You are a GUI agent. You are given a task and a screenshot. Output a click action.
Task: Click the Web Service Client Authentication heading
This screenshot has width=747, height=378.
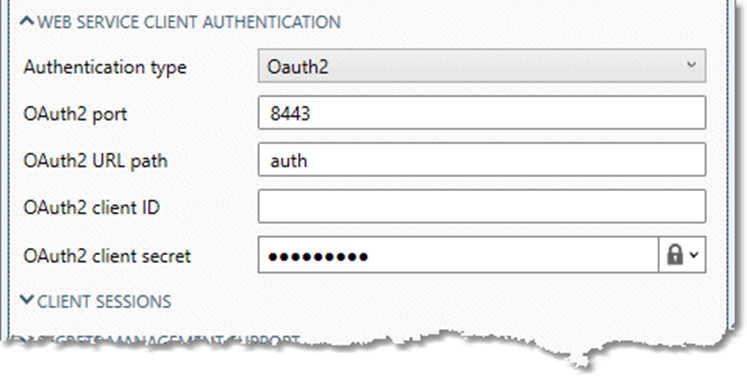[x=189, y=22]
